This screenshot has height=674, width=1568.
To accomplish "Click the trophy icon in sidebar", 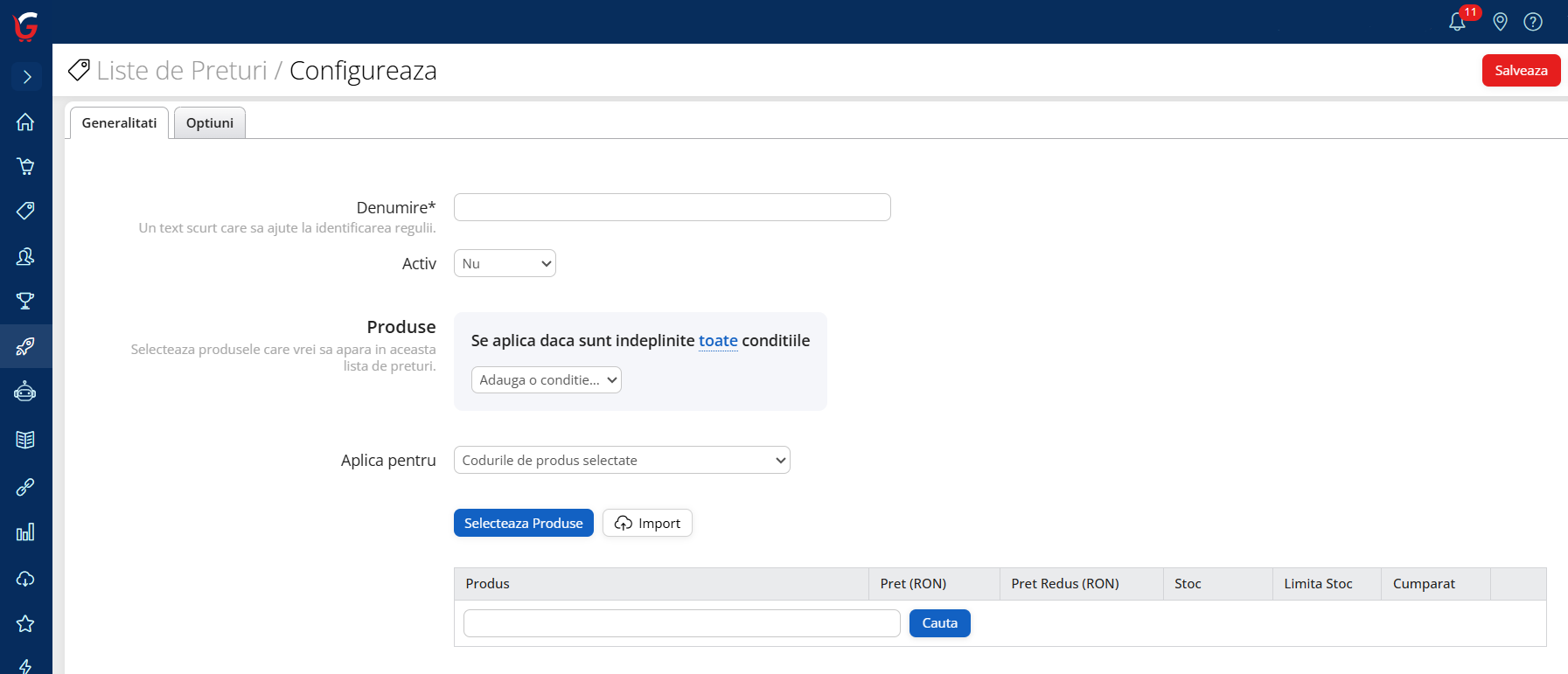I will point(25,301).
